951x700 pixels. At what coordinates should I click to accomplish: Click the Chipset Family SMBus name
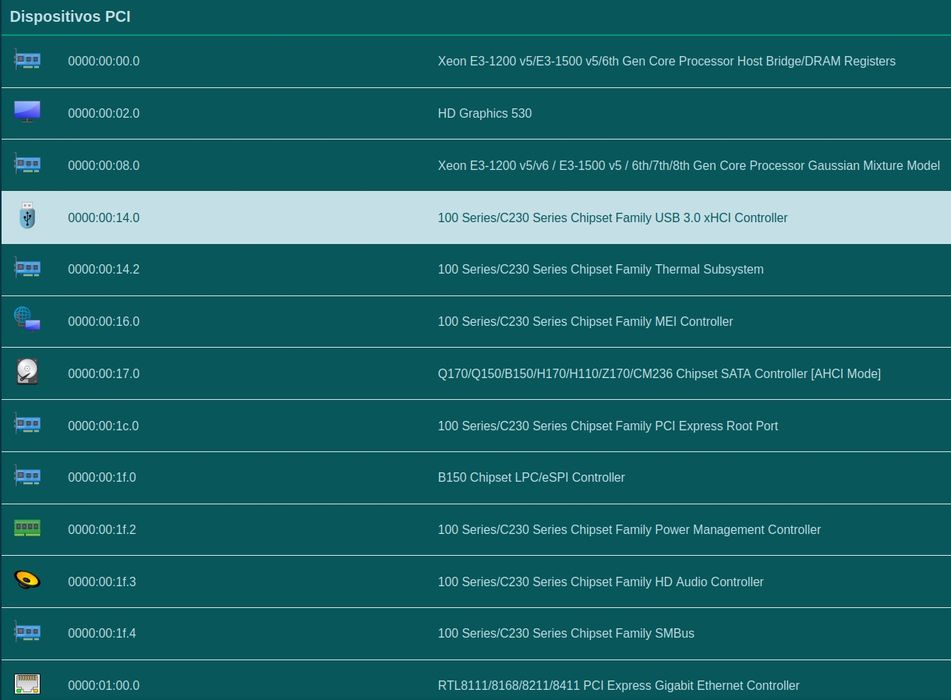566,633
